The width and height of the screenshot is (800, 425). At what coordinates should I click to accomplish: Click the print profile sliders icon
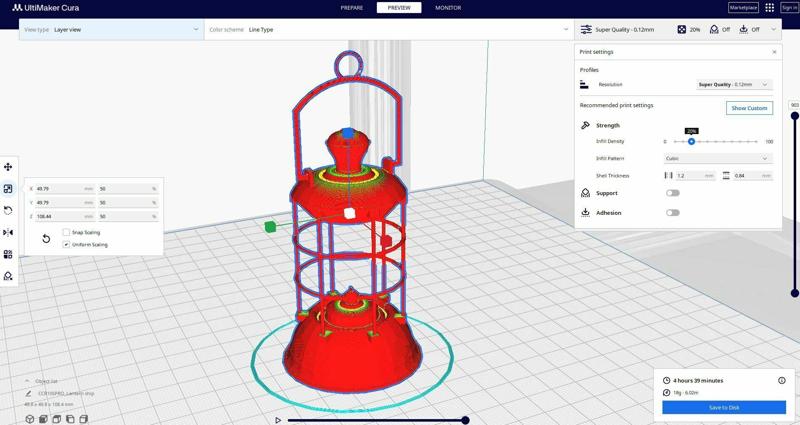[586, 30]
